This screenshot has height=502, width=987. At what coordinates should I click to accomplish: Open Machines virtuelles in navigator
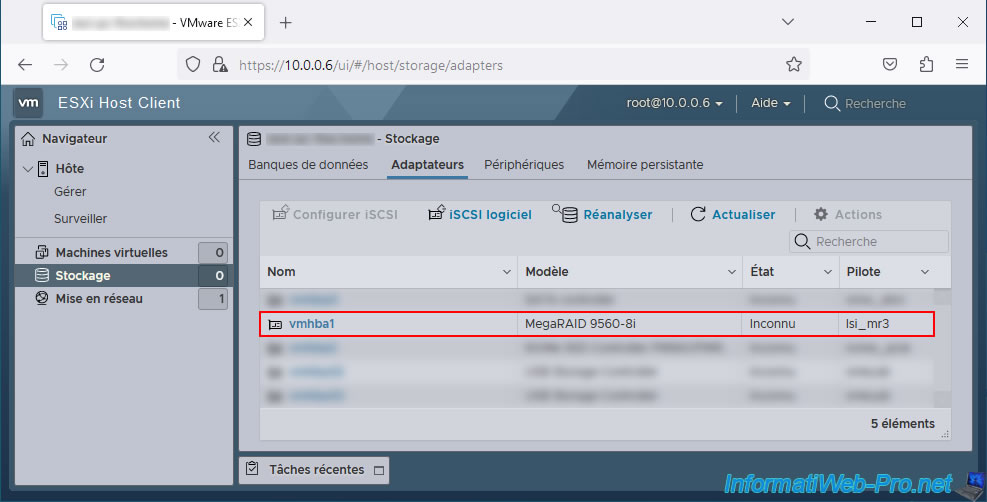pyautogui.click(x=111, y=253)
